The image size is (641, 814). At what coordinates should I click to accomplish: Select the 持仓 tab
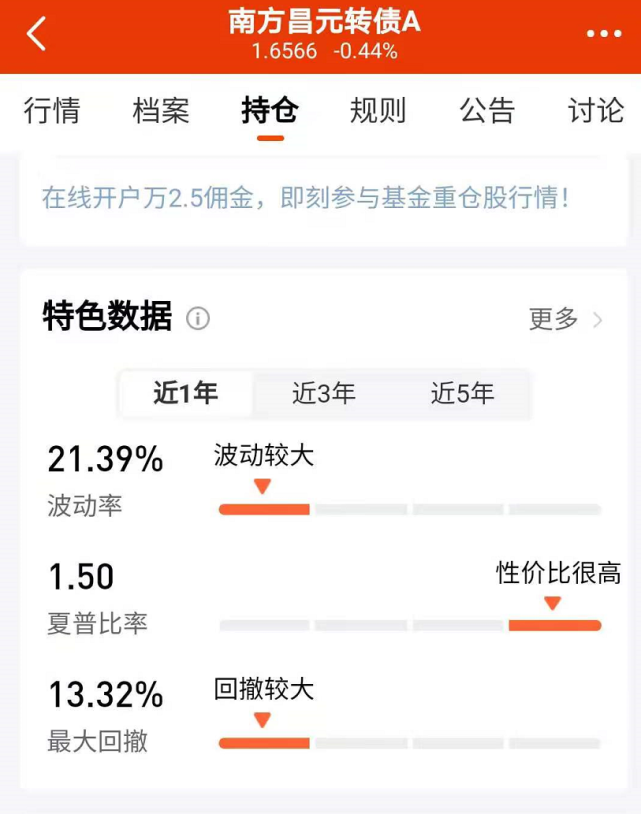click(269, 111)
